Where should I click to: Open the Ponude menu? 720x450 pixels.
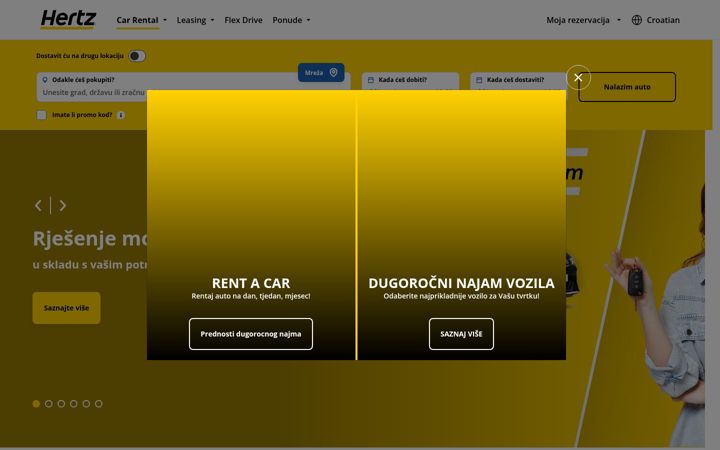[x=287, y=20]
